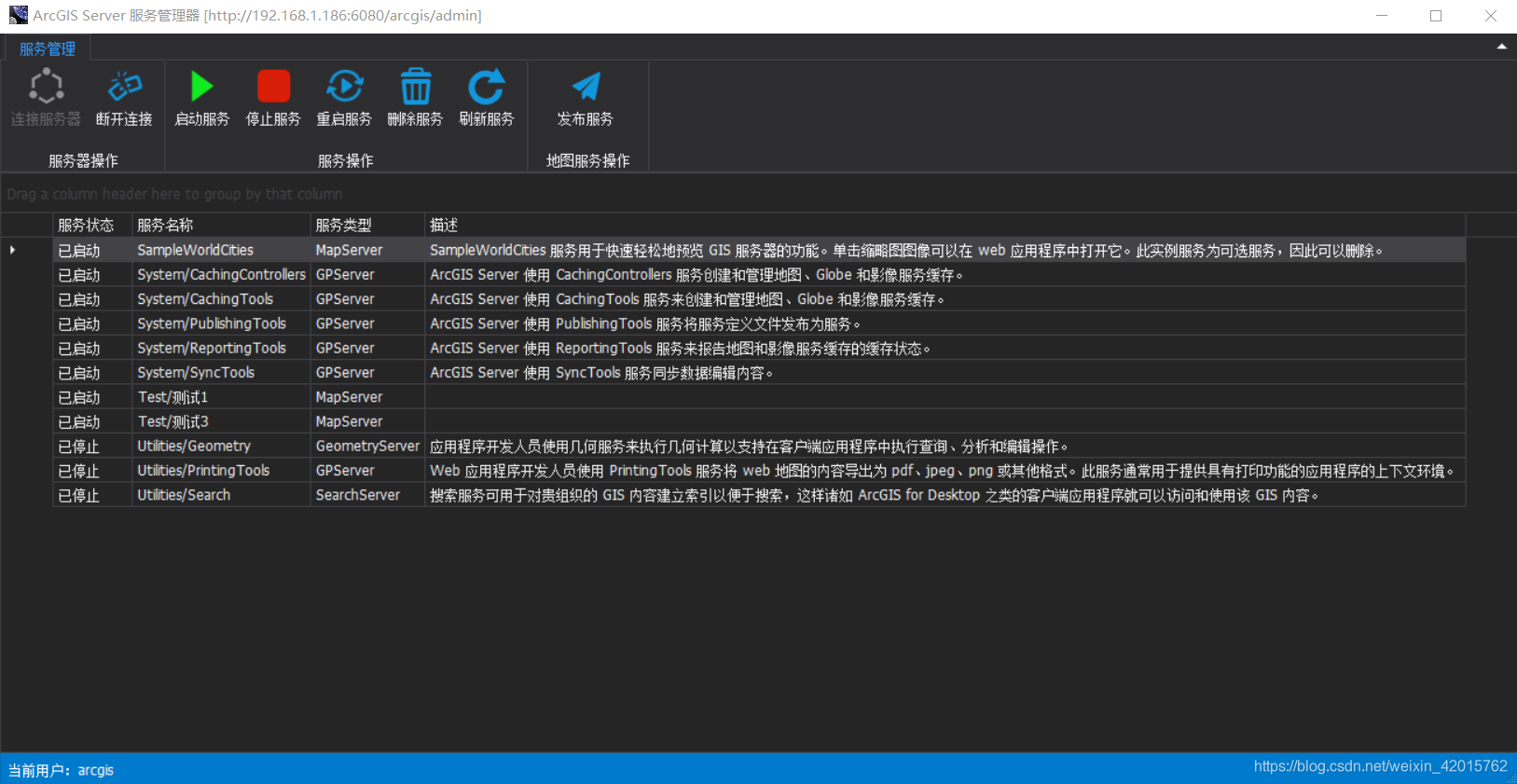The image size is (1517, 784).
Task: Click the description of System/CachingTools
Action: 945,299
